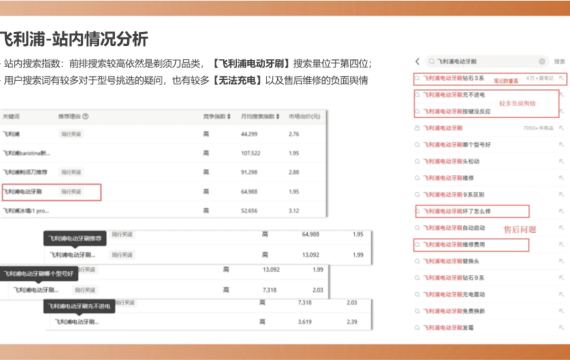This screenshot has width=570, height=360.
Task: Sort by 竞争指数 using its sort arrows
Action: point(229,116)
